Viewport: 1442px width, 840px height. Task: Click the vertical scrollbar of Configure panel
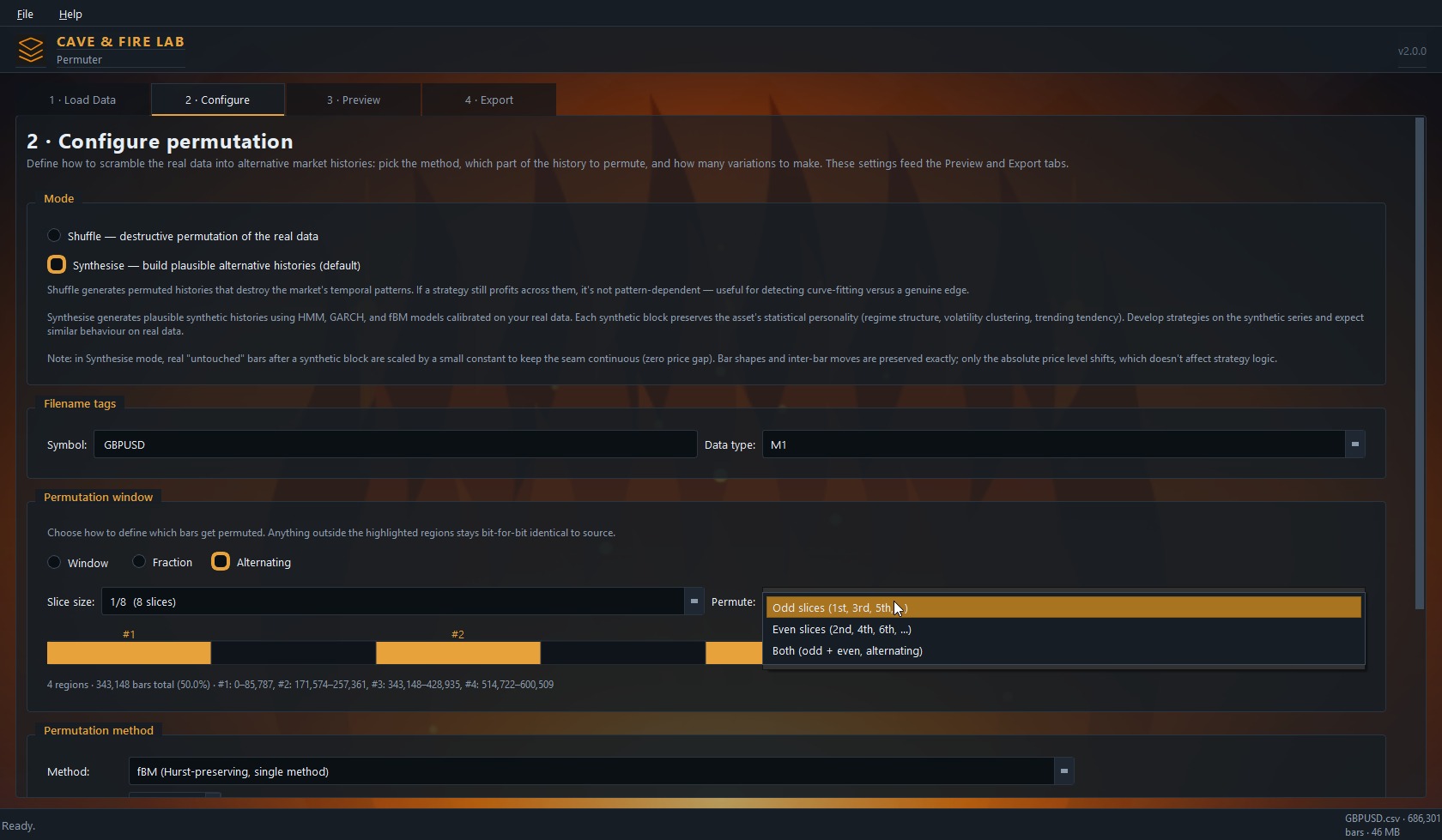[x=1420, y=364]
